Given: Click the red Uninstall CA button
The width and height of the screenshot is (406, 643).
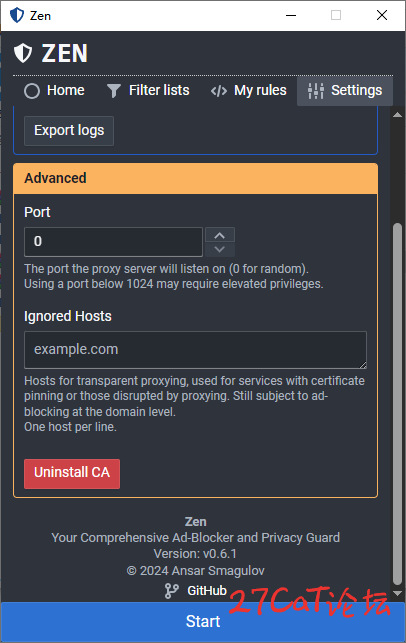Looking at the screenshot, I should (72, 474).
